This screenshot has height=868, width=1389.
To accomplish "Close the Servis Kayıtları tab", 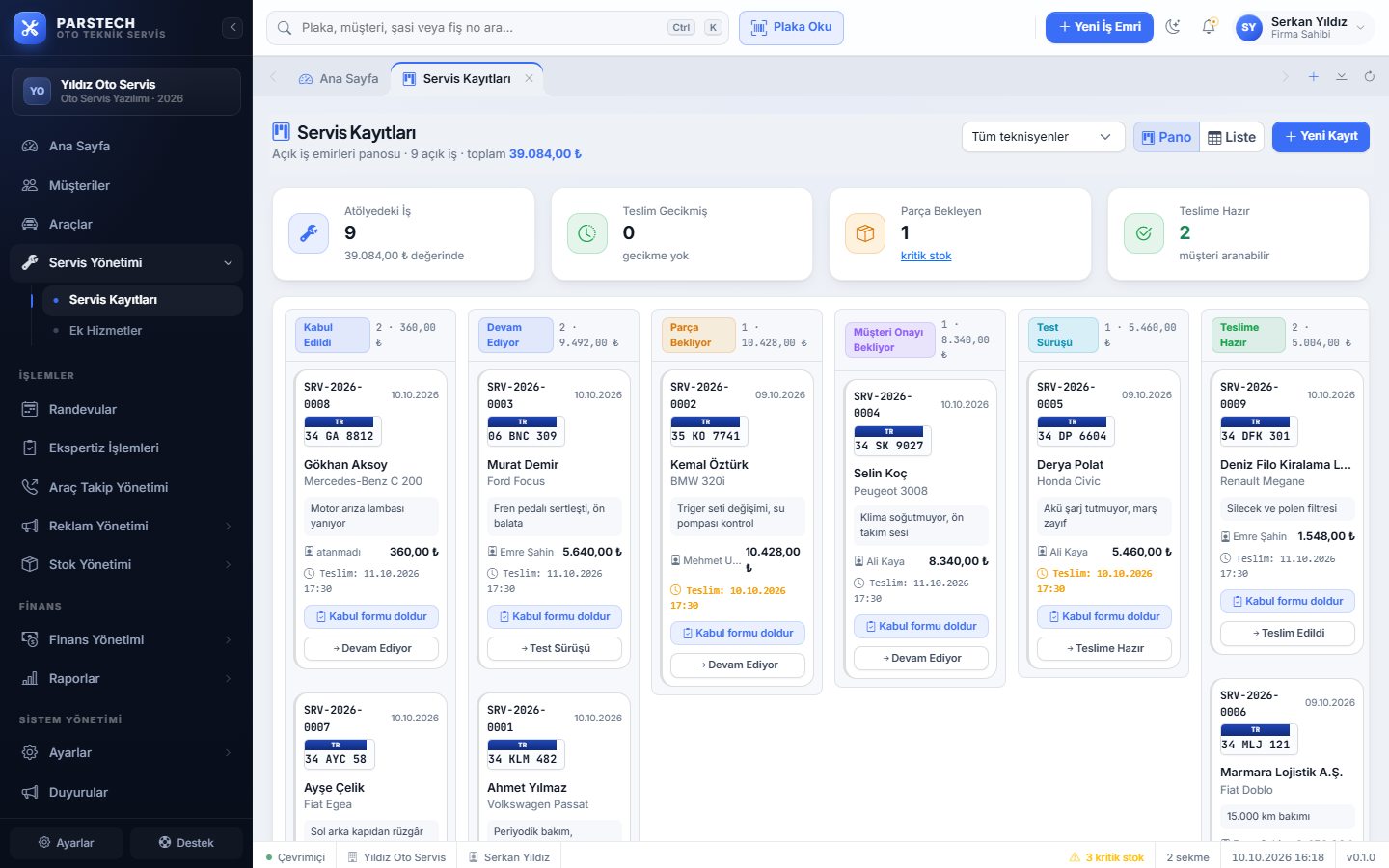I will click(x=529, y=78).
